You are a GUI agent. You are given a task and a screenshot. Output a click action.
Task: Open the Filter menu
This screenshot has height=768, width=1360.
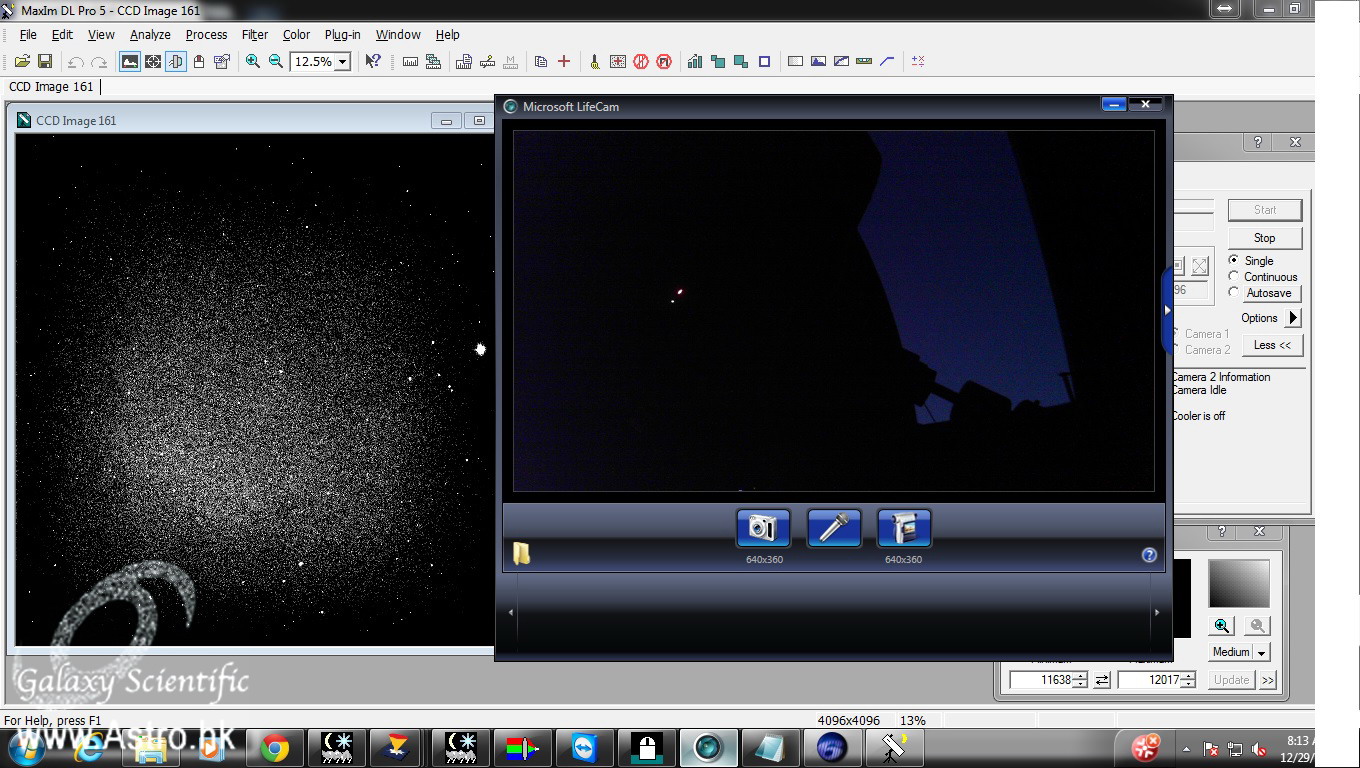pos(255,34)
